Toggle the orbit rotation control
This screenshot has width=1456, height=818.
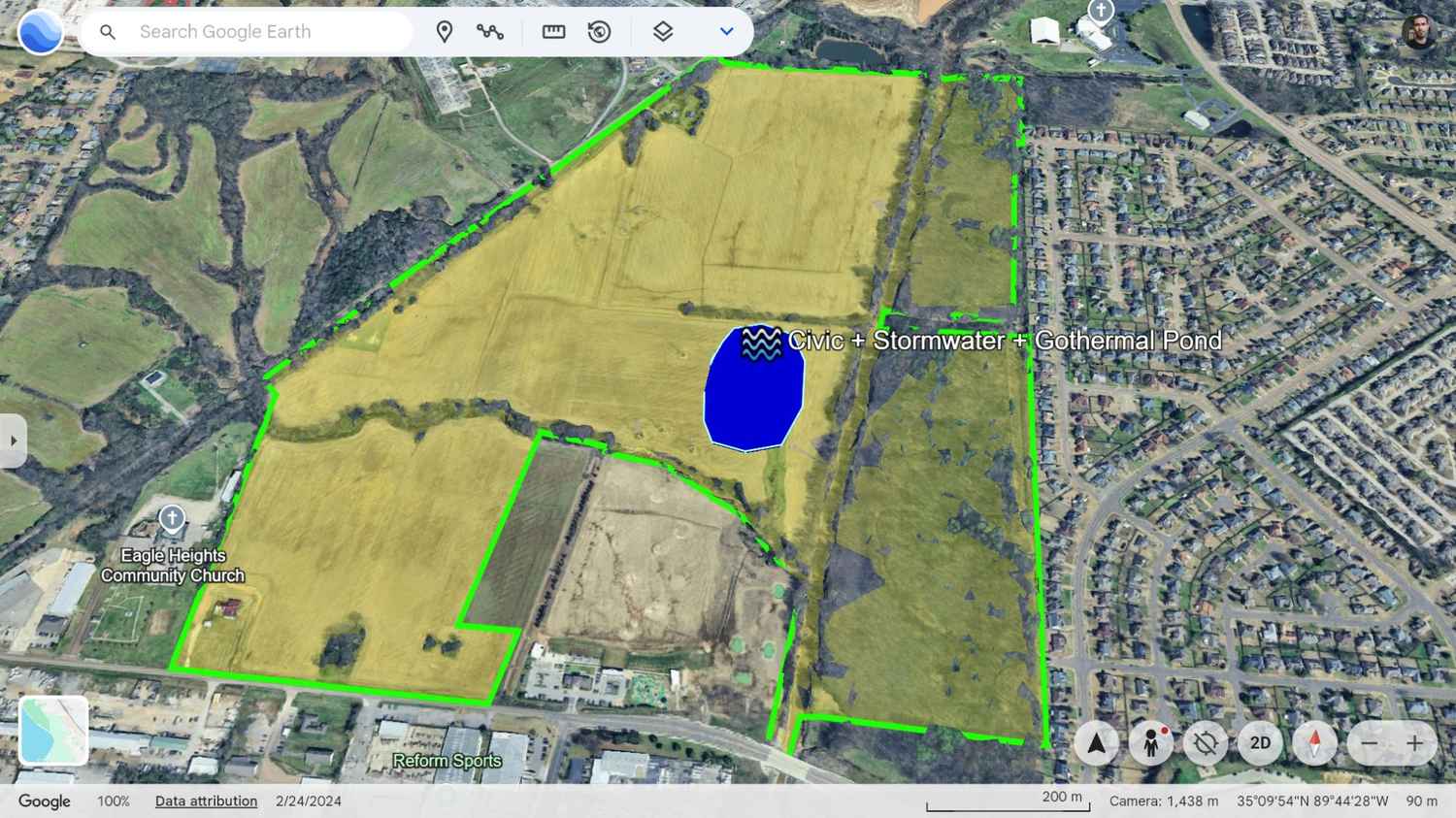pyautogui.click(x=1206, y=744)
